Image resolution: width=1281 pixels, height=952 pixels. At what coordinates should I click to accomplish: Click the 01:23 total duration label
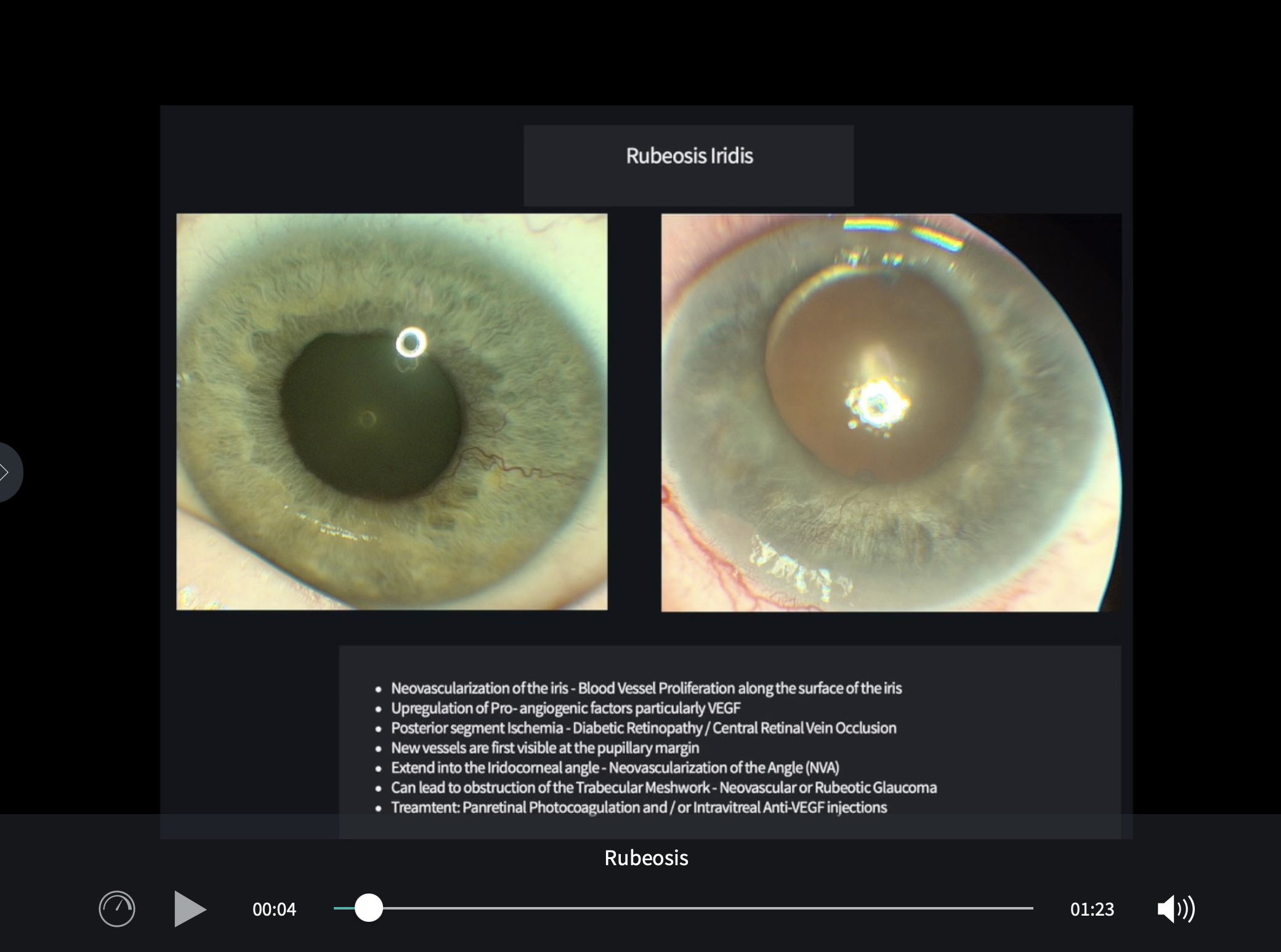point(1092,910)
